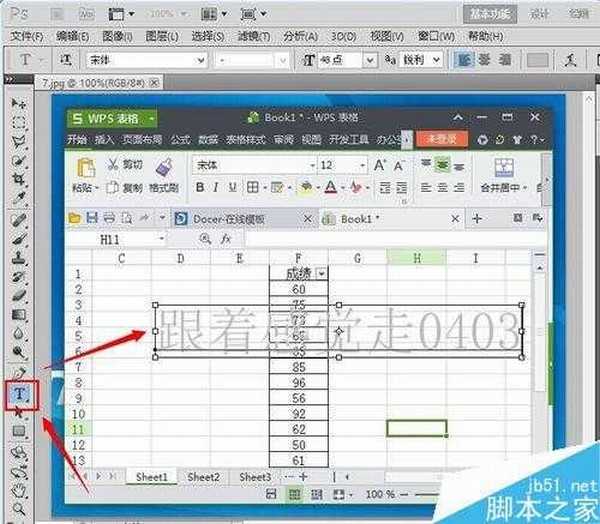Viewport: 600px width, 524px height.
Task: Open the 帮助(H) menu
Action: coord(486,36)
